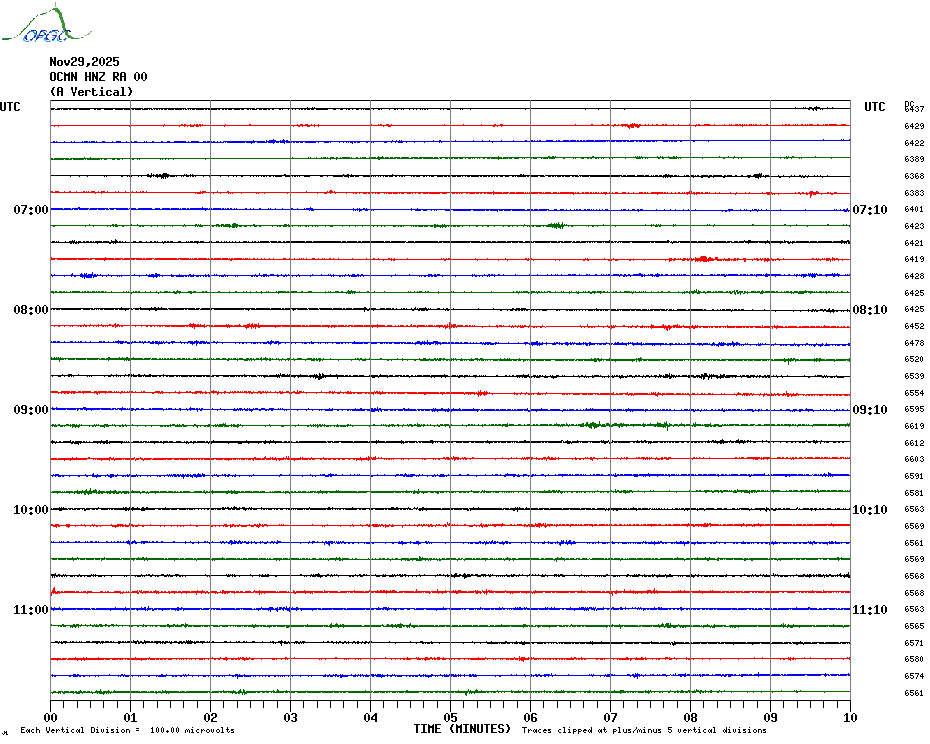Click the '11:00' time label
This screenshot has height=744, width=930.
(x=31, y=610)
